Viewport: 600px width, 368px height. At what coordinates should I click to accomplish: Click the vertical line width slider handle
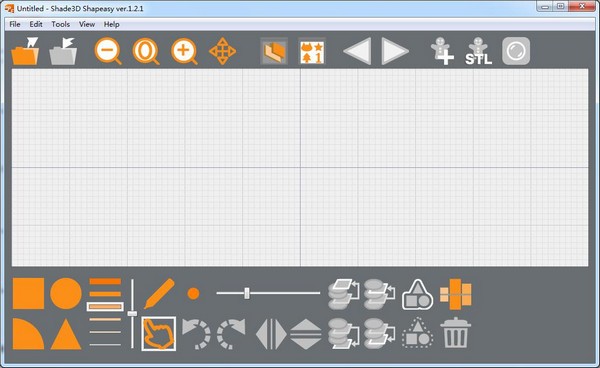[132, 314]
